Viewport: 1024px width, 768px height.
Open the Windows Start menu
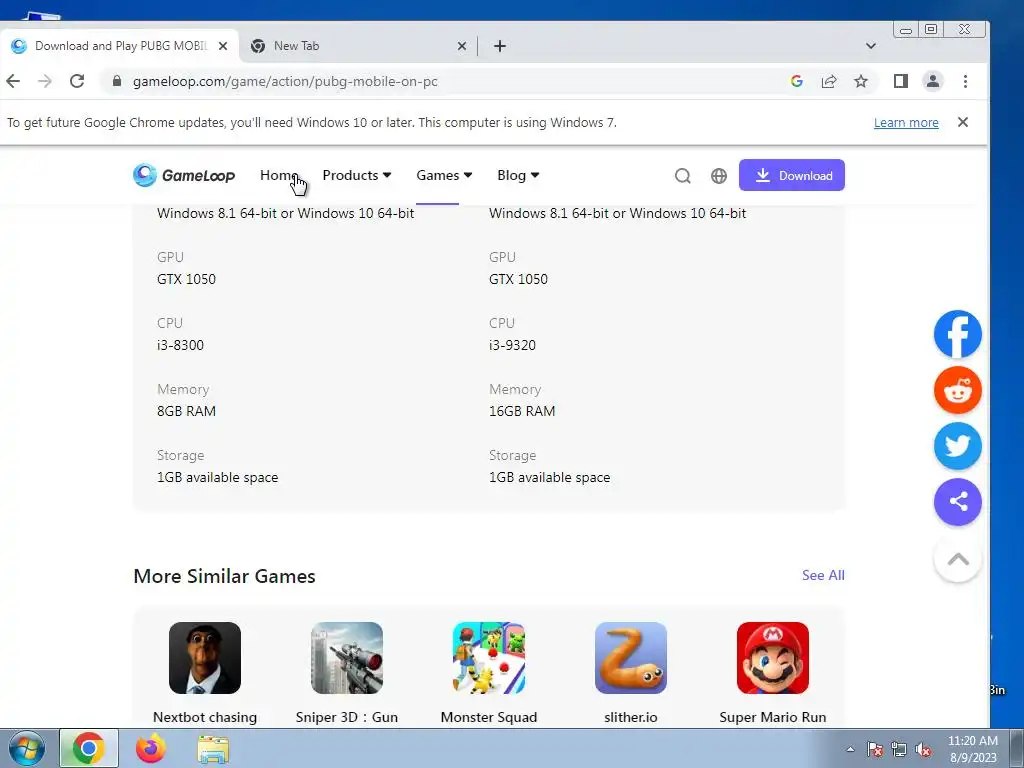(x=26, y=749)
